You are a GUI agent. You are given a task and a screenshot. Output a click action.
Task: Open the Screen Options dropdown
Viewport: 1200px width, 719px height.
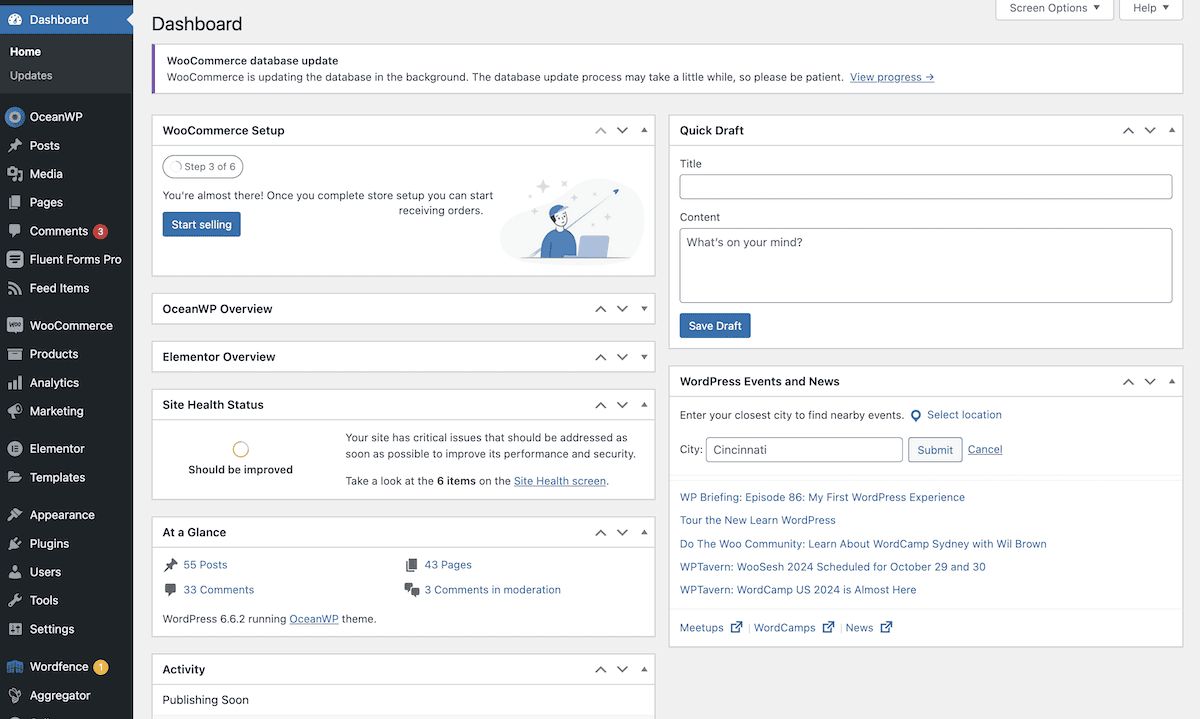1054,8
